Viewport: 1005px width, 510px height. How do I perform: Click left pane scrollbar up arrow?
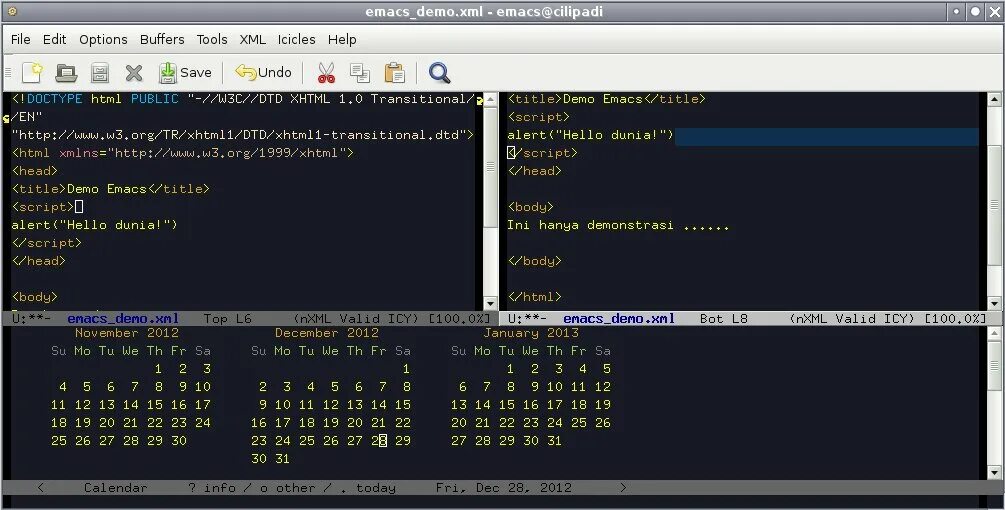click(490, 99)
